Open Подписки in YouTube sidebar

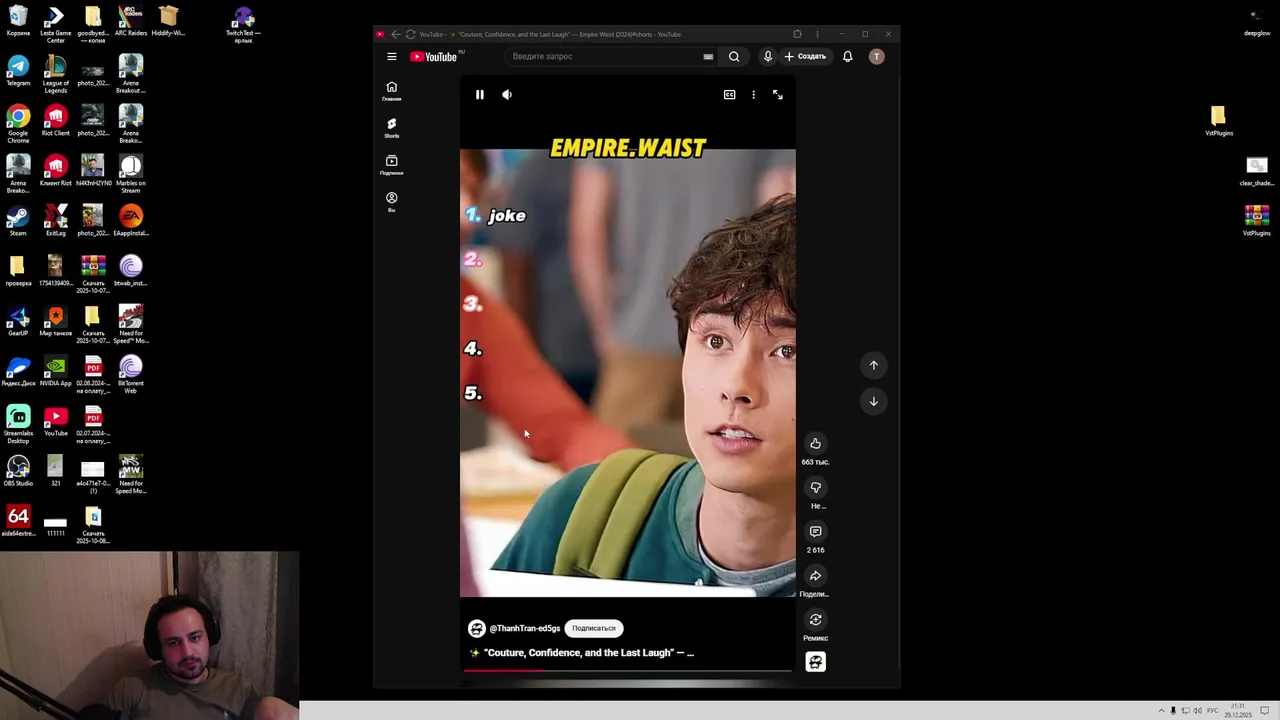[392, 165]
